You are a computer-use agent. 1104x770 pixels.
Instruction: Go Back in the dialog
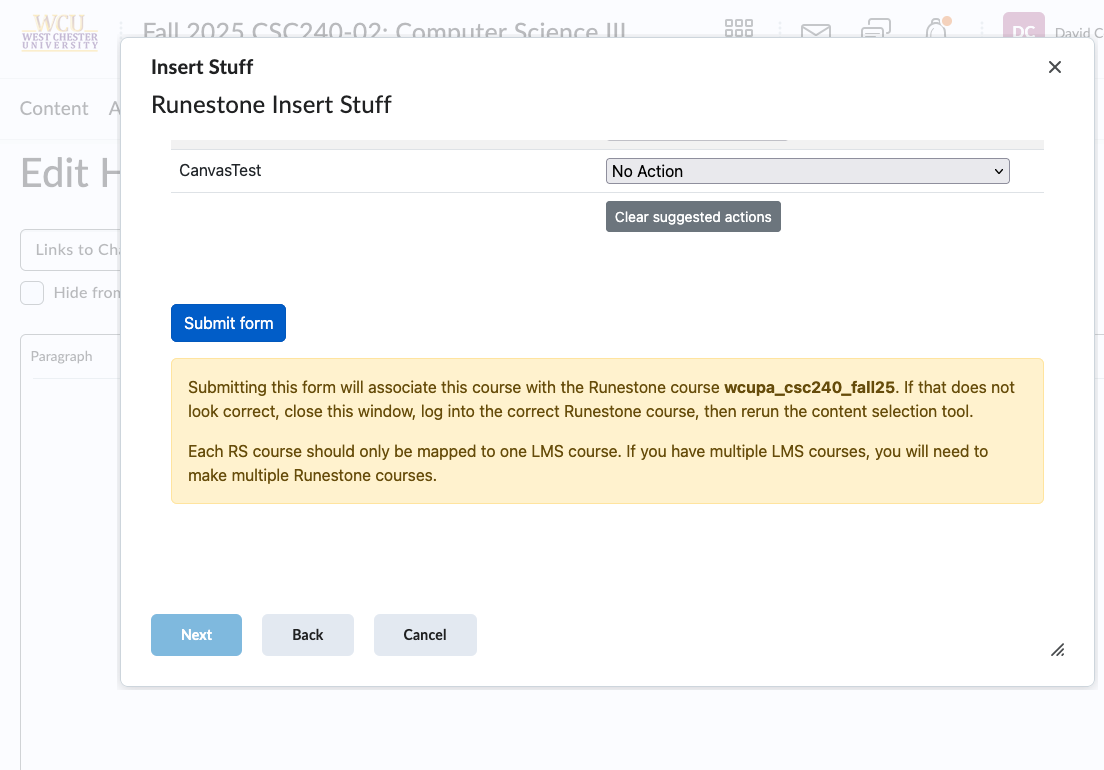coord(308,635)
